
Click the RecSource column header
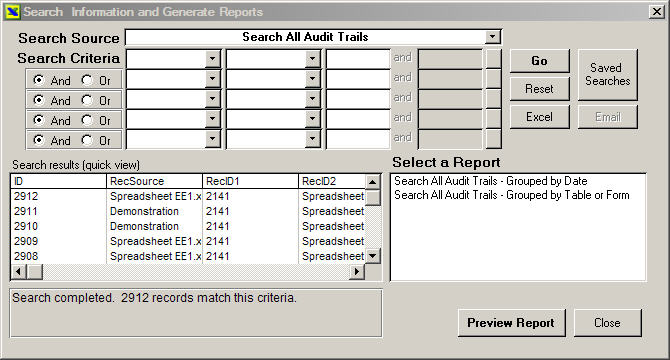pos(154,181)
